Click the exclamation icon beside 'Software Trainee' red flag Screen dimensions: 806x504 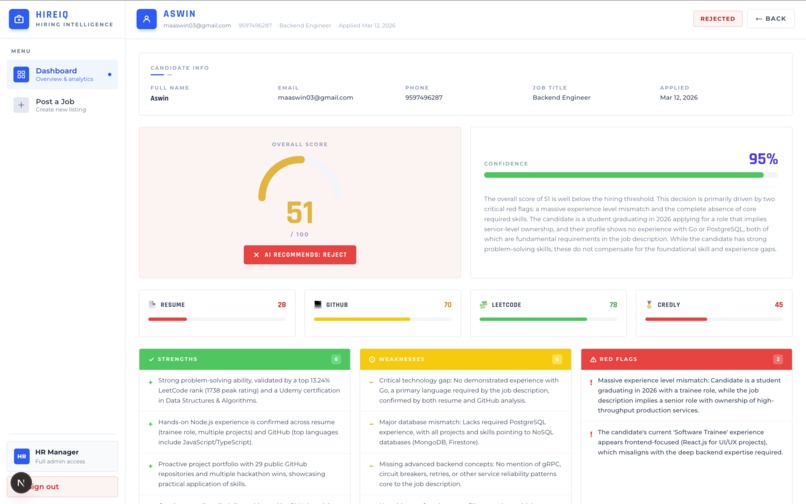click(x=591, y=434)
